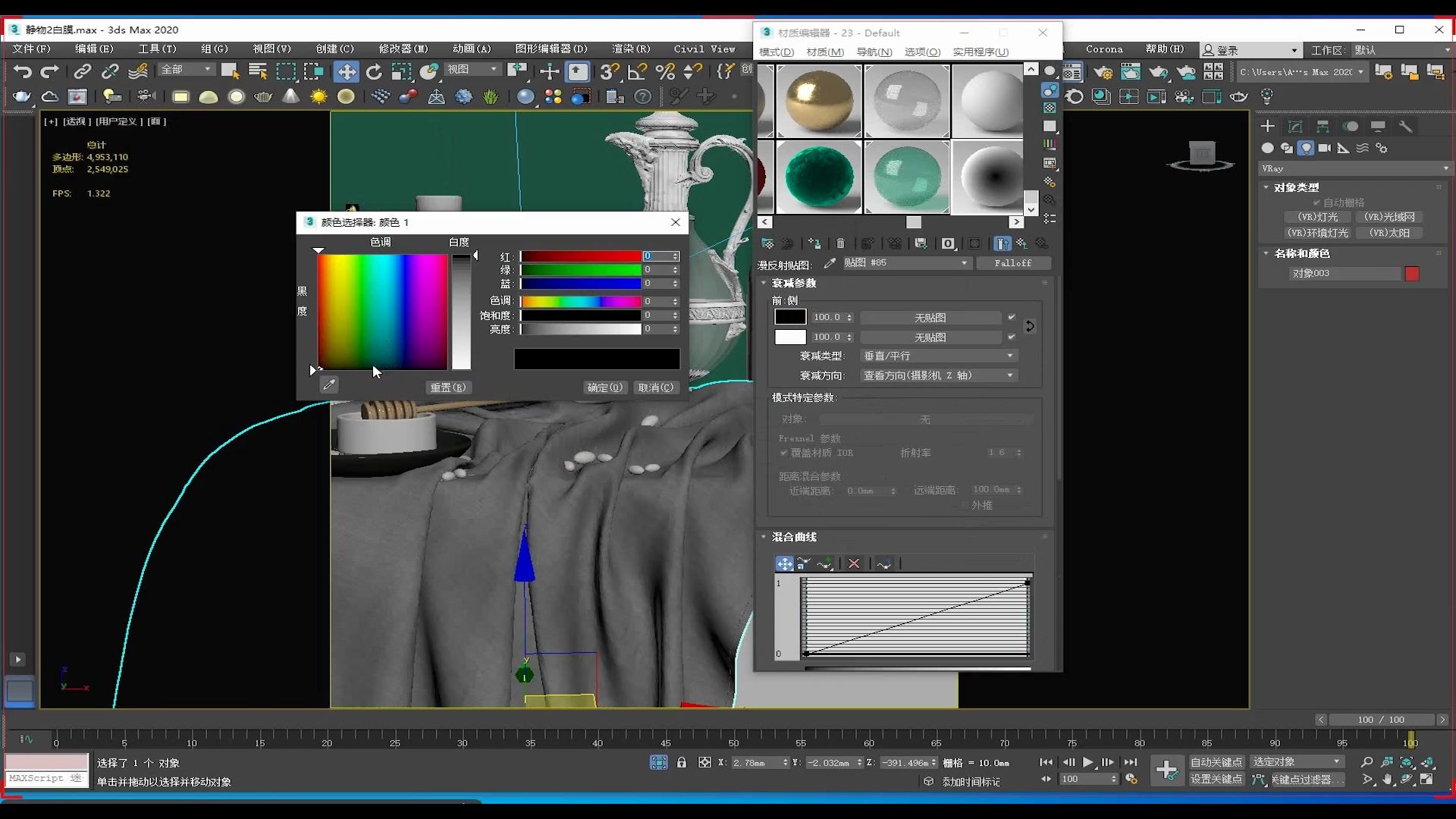1456x819 pixels.
Task: Toggle selection lock padlock icon
Action: 682,762
